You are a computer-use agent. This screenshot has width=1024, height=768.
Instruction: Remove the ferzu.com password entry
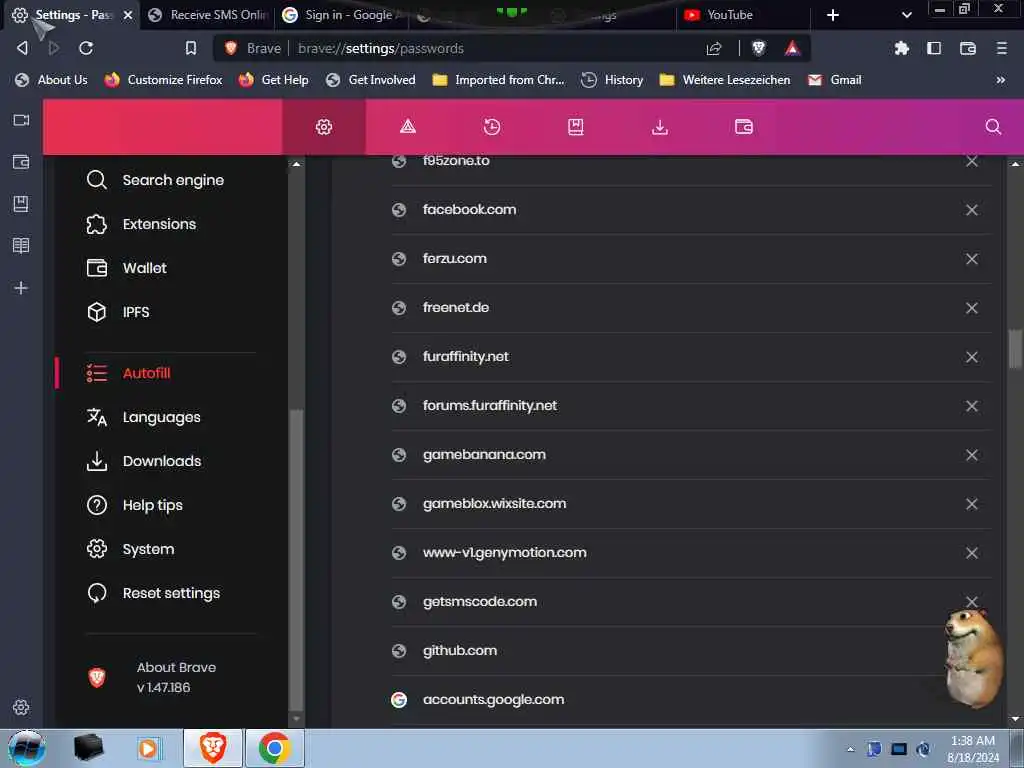972,259
